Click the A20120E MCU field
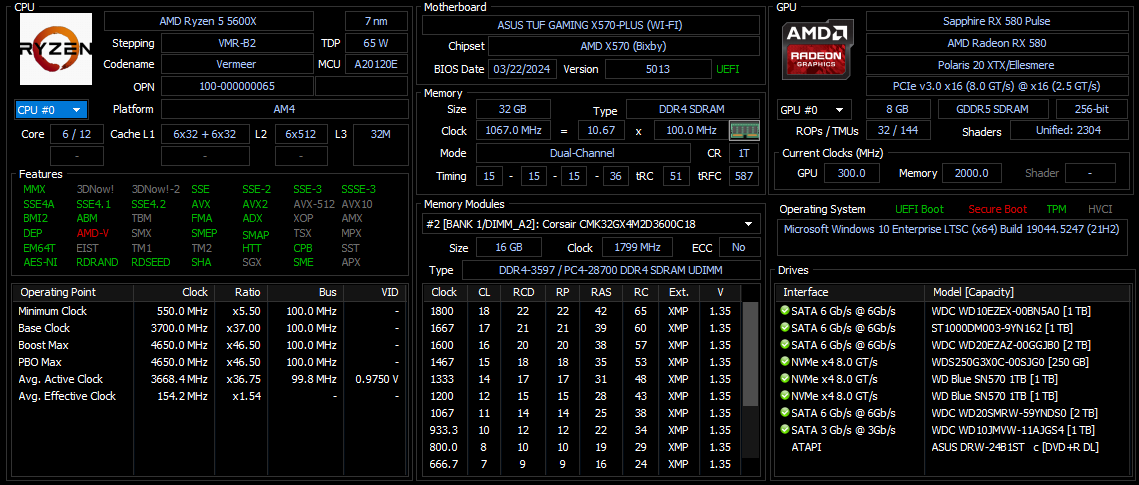 (376, 64)
